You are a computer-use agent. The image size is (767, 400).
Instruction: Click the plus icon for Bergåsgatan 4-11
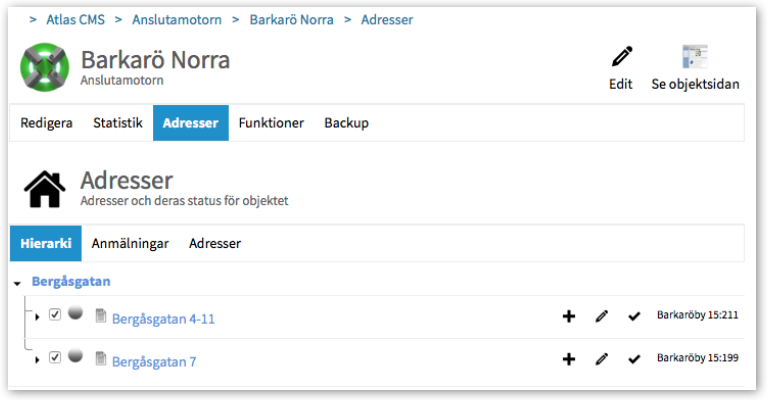coord(569,316)
